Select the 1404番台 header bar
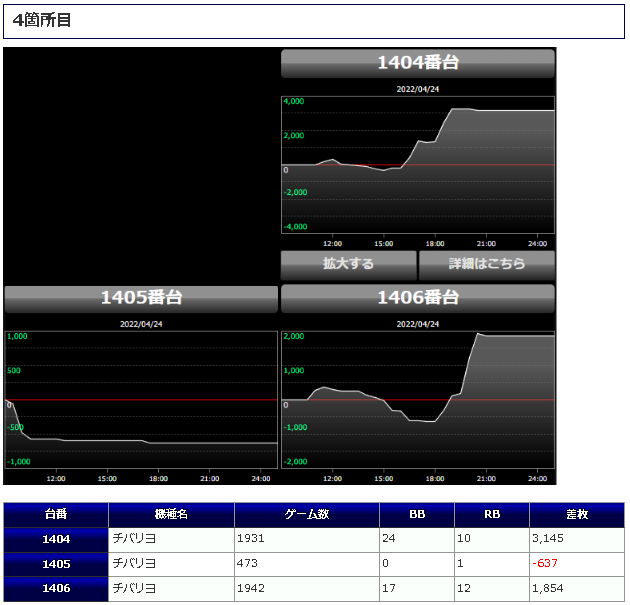The image size is (630, 605). (x=418, y=63)
